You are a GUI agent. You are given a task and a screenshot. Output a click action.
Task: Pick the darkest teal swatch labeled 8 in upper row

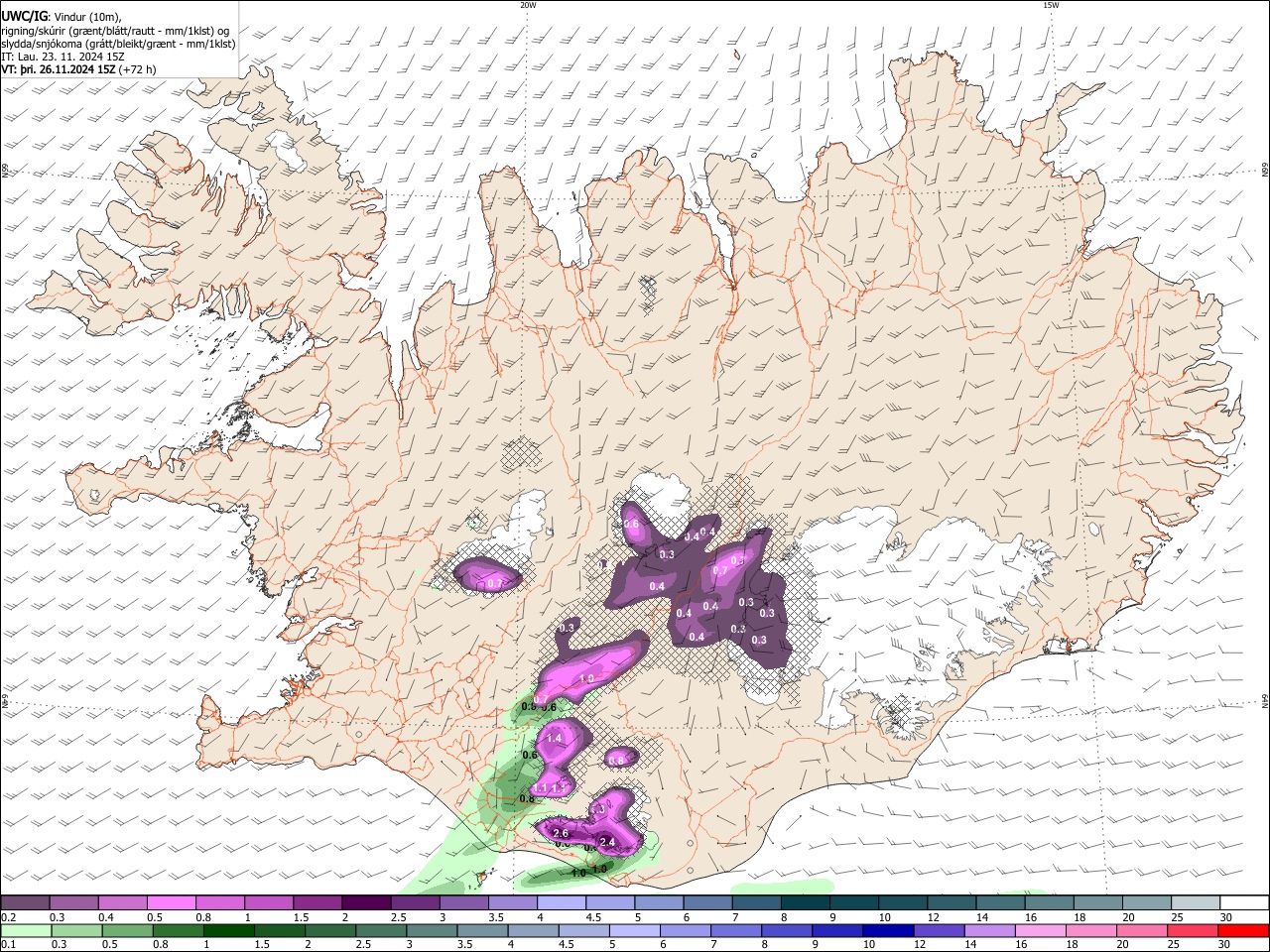[807, 902]
